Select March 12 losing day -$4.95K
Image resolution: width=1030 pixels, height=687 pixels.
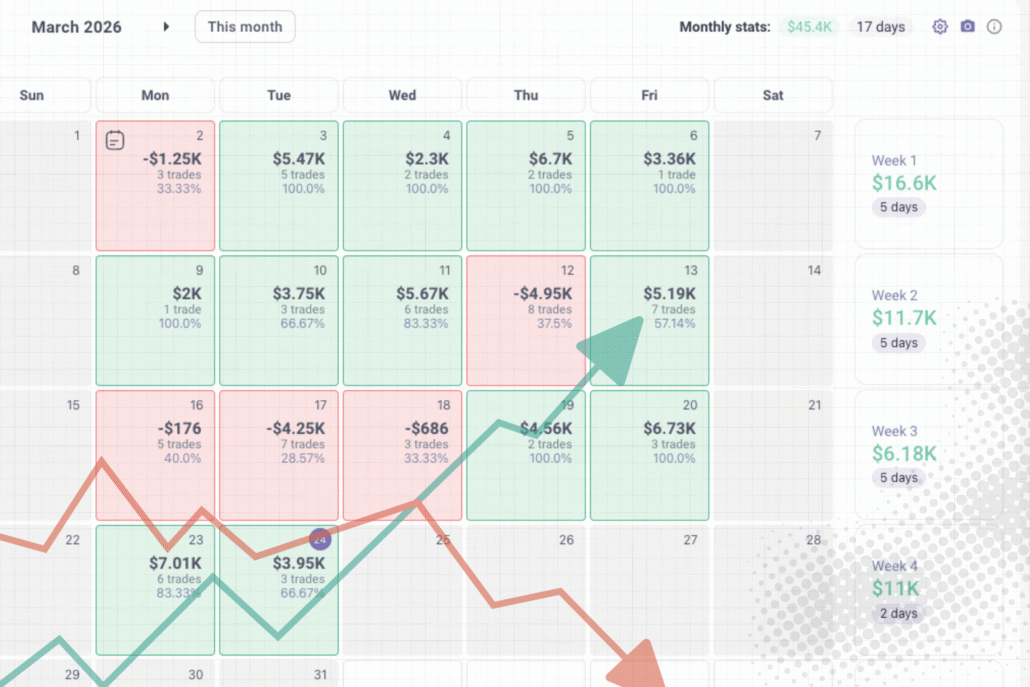point(526,320)
